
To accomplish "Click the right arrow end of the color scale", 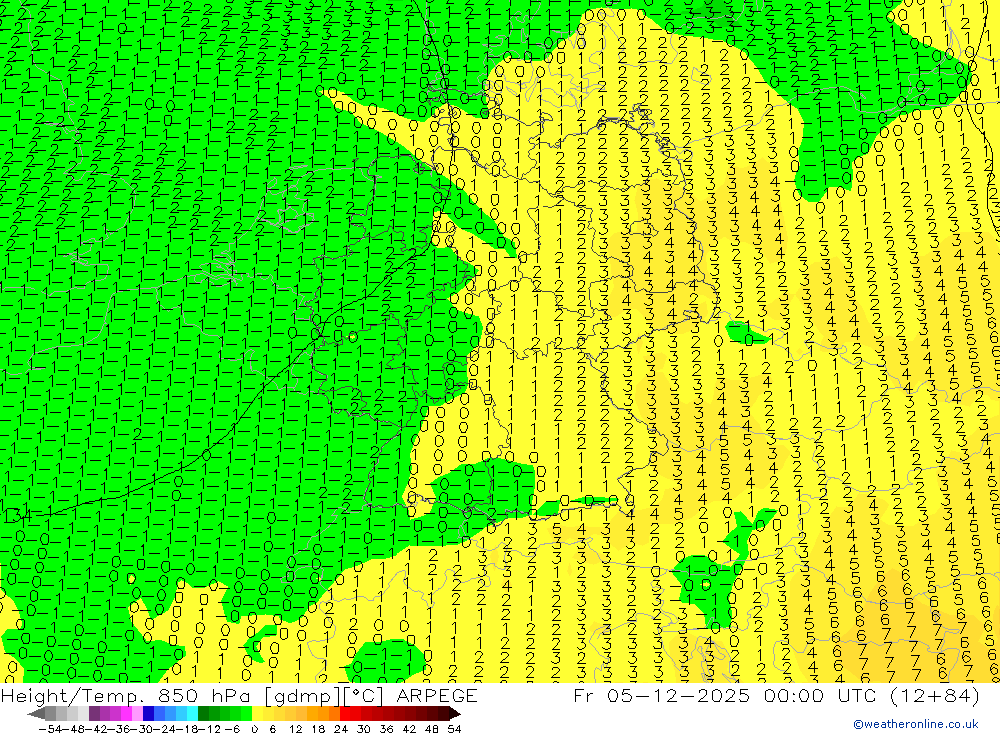I will click(x=455, y=714).
